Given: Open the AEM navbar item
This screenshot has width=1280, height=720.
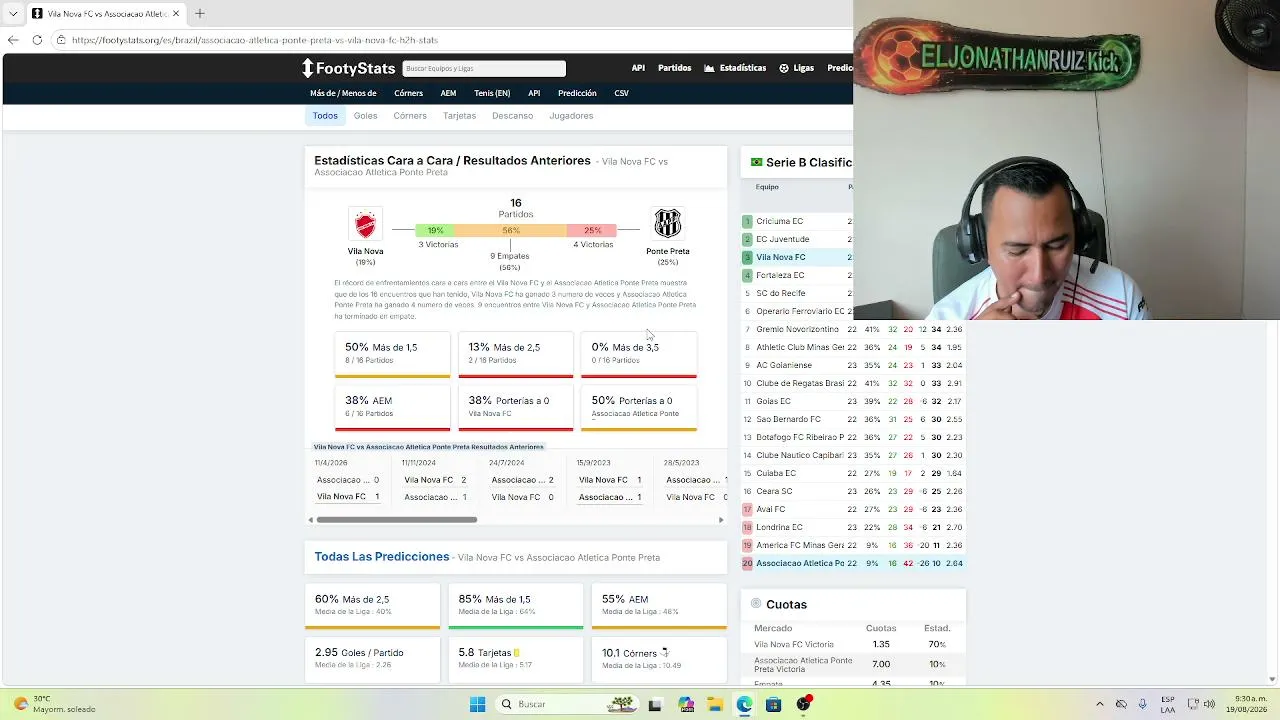Looking at the screenshot, I should (x=448, y=93).
